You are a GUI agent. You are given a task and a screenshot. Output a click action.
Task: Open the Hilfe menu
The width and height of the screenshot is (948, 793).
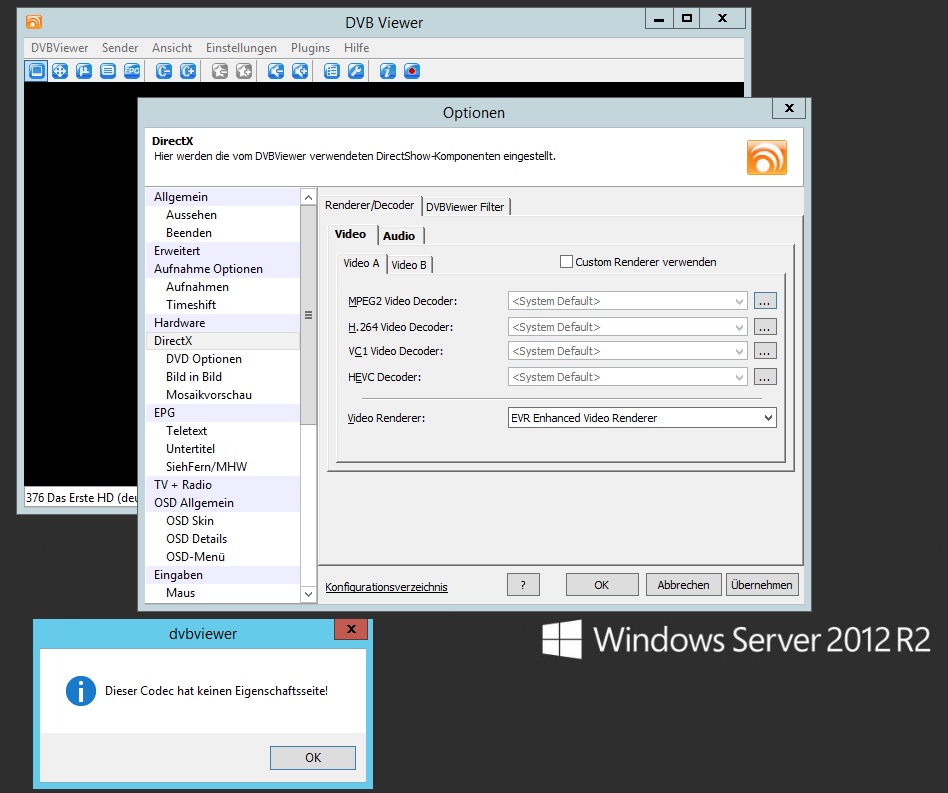[x=357, y=48]
